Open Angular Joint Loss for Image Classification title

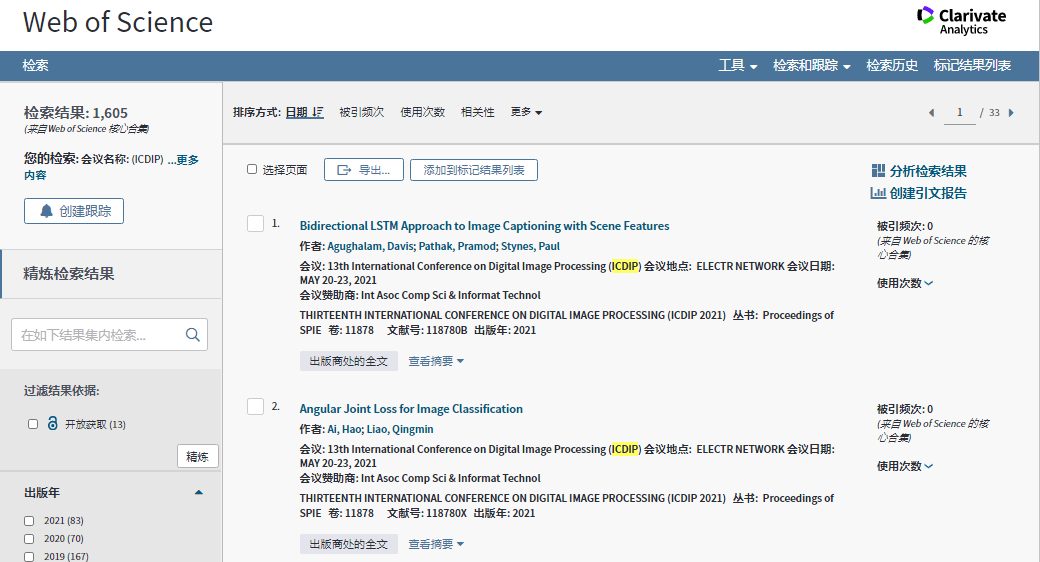coord(411,409)
